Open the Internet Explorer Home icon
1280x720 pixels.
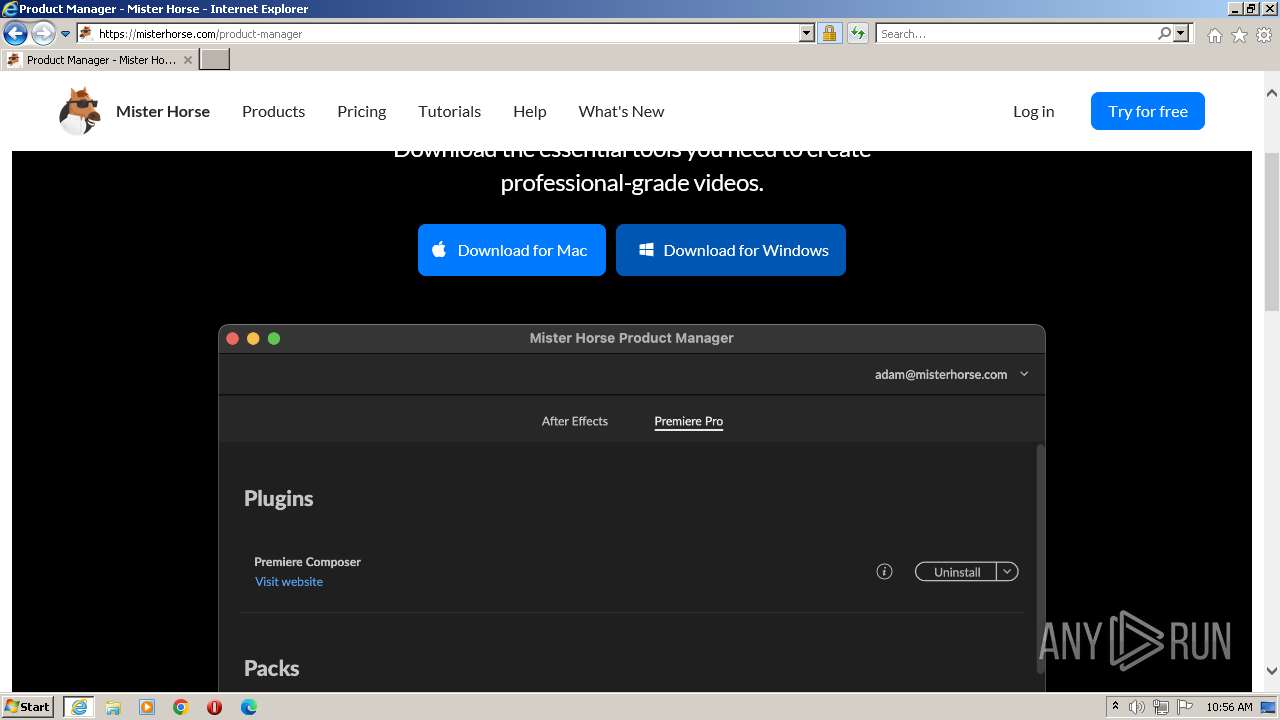(1214, 35)
